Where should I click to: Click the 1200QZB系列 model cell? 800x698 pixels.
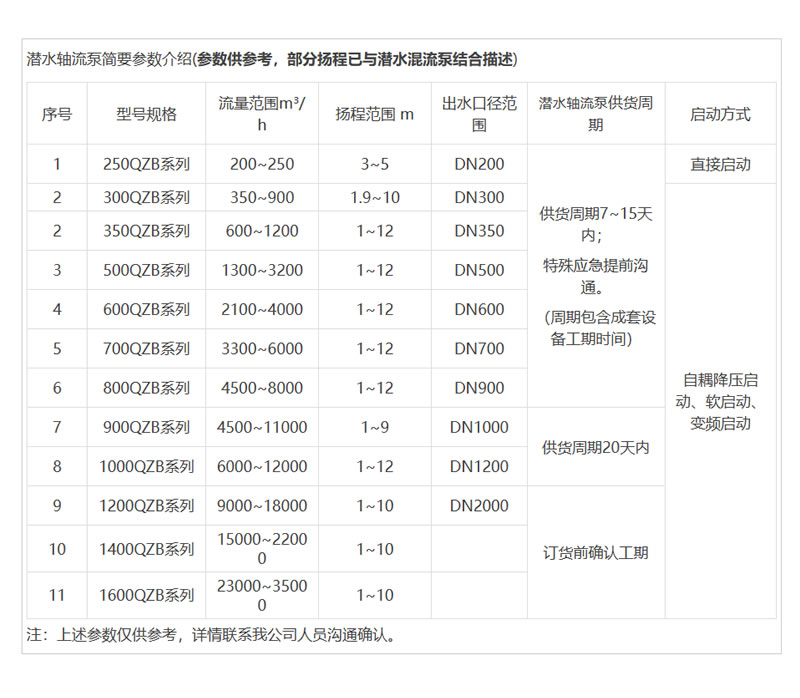coord(146,506)
